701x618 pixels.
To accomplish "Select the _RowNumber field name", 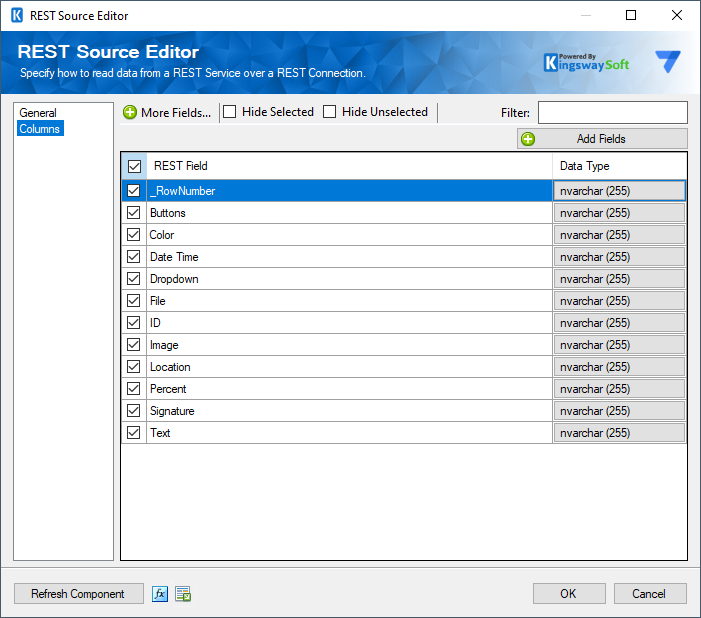I will [182, 191].
